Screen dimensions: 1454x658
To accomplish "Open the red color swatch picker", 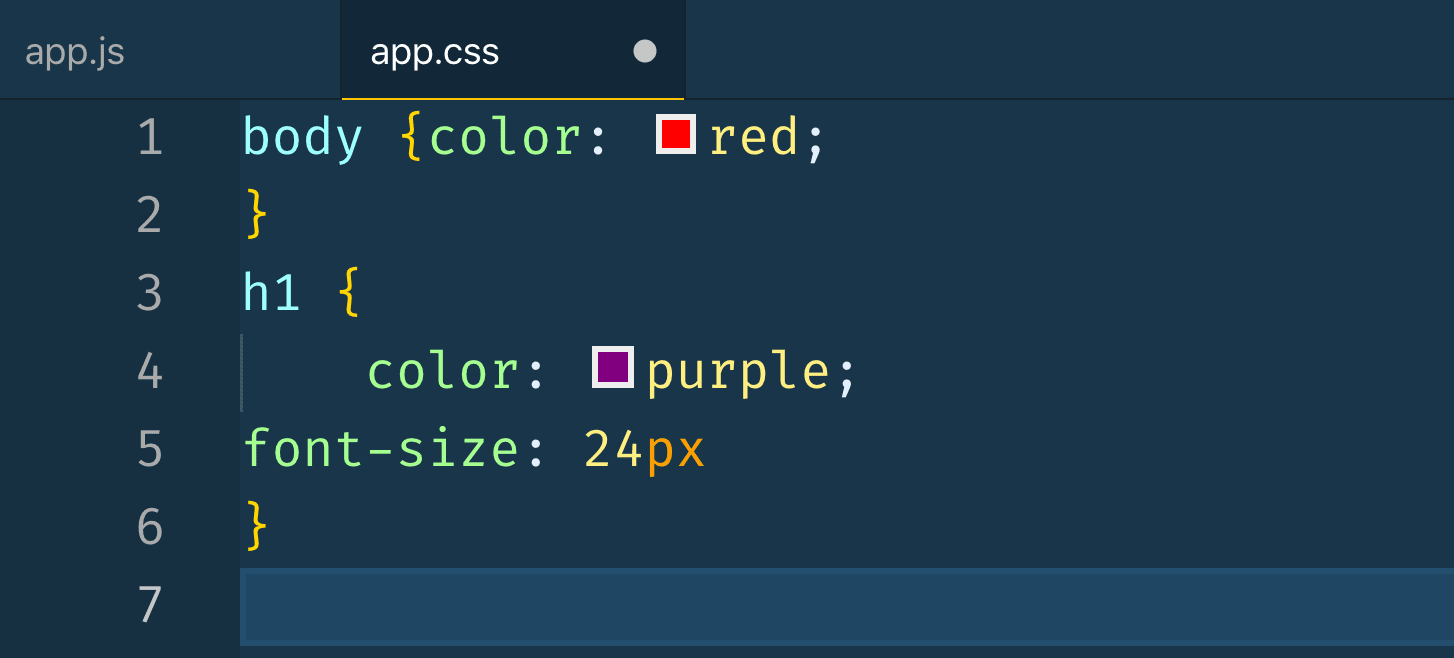I will [x=676, y=134].
